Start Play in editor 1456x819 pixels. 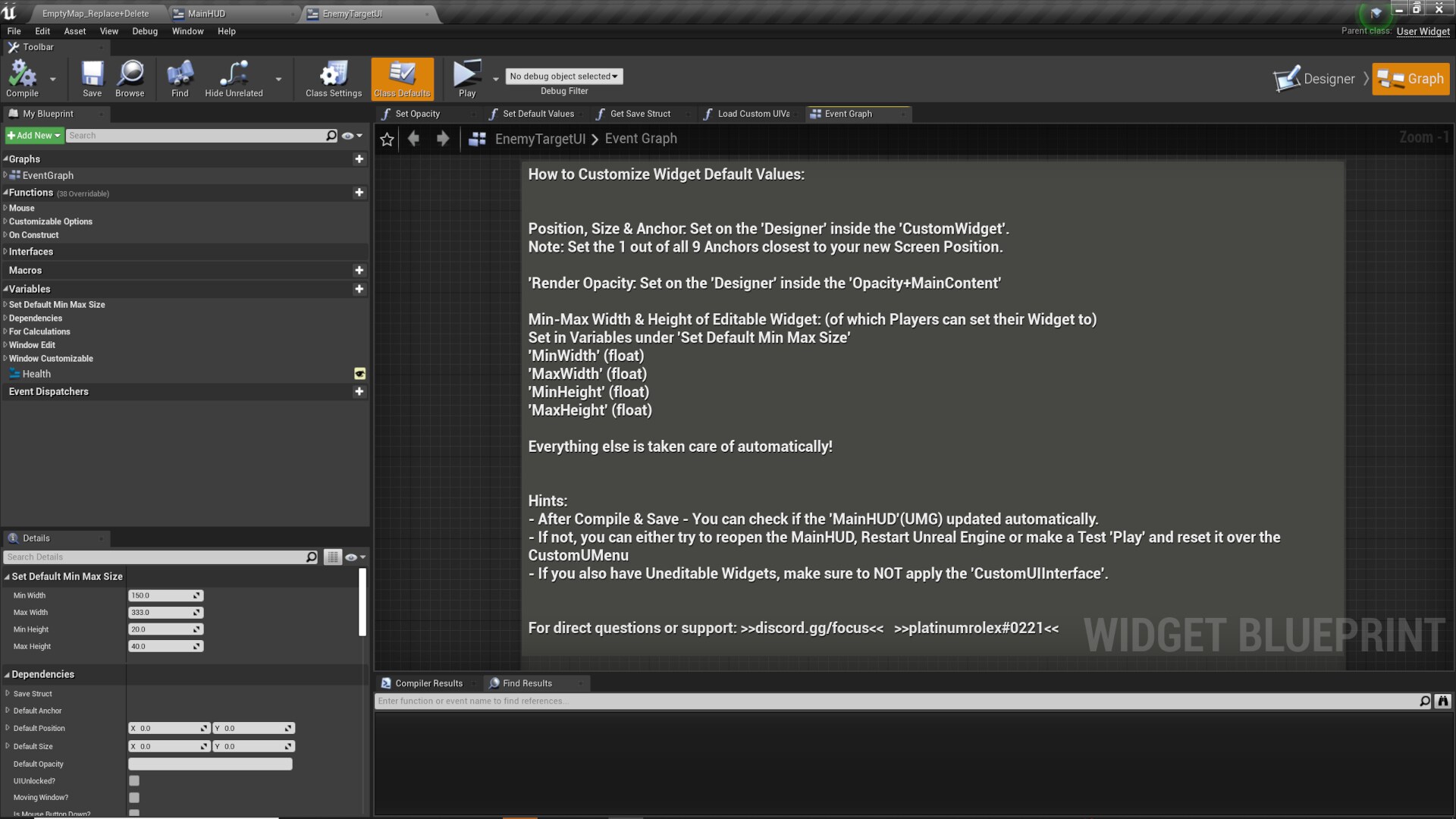(x=467, y=79)
